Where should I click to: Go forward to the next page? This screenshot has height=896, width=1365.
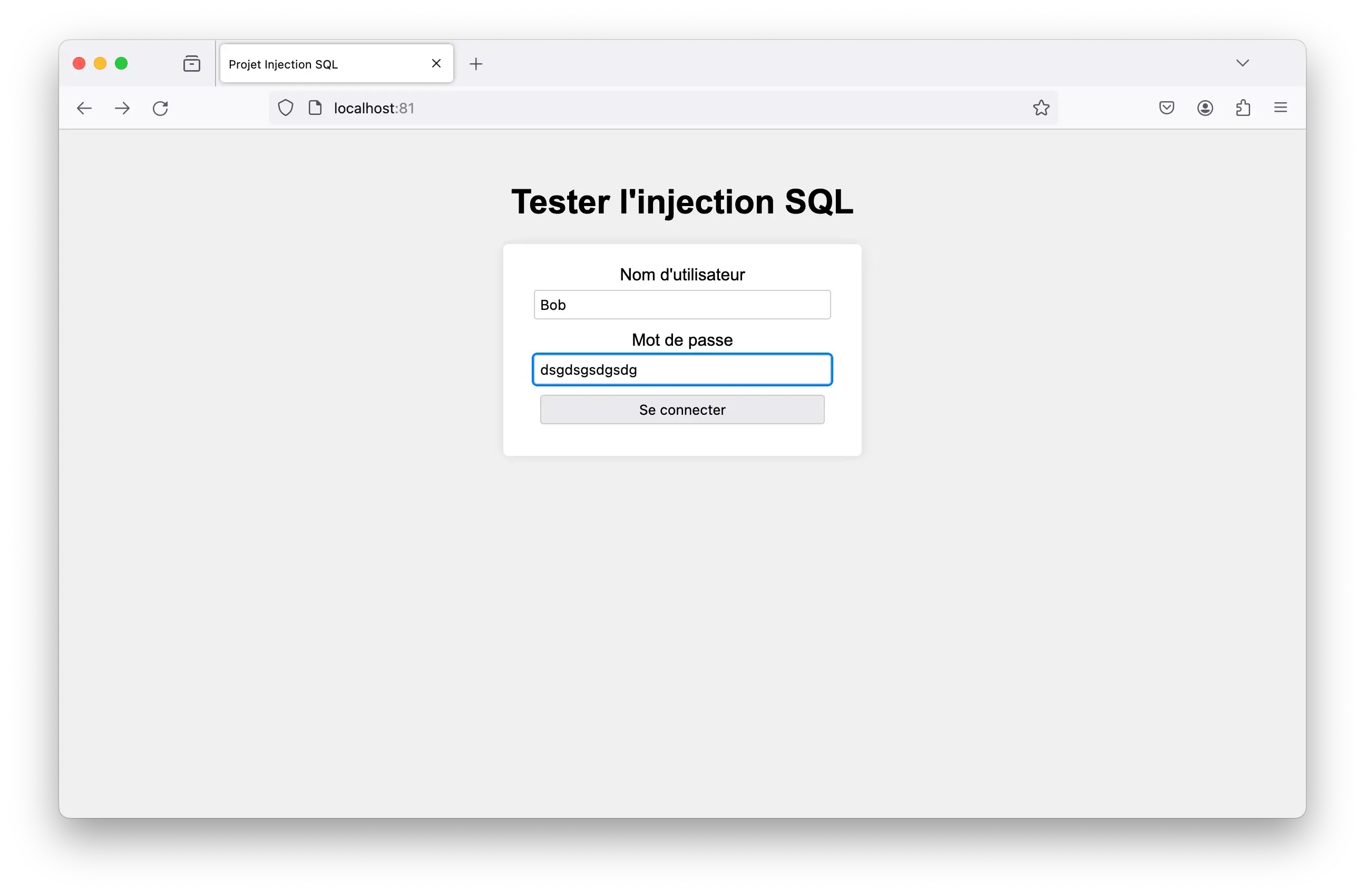tap(122, 108)
